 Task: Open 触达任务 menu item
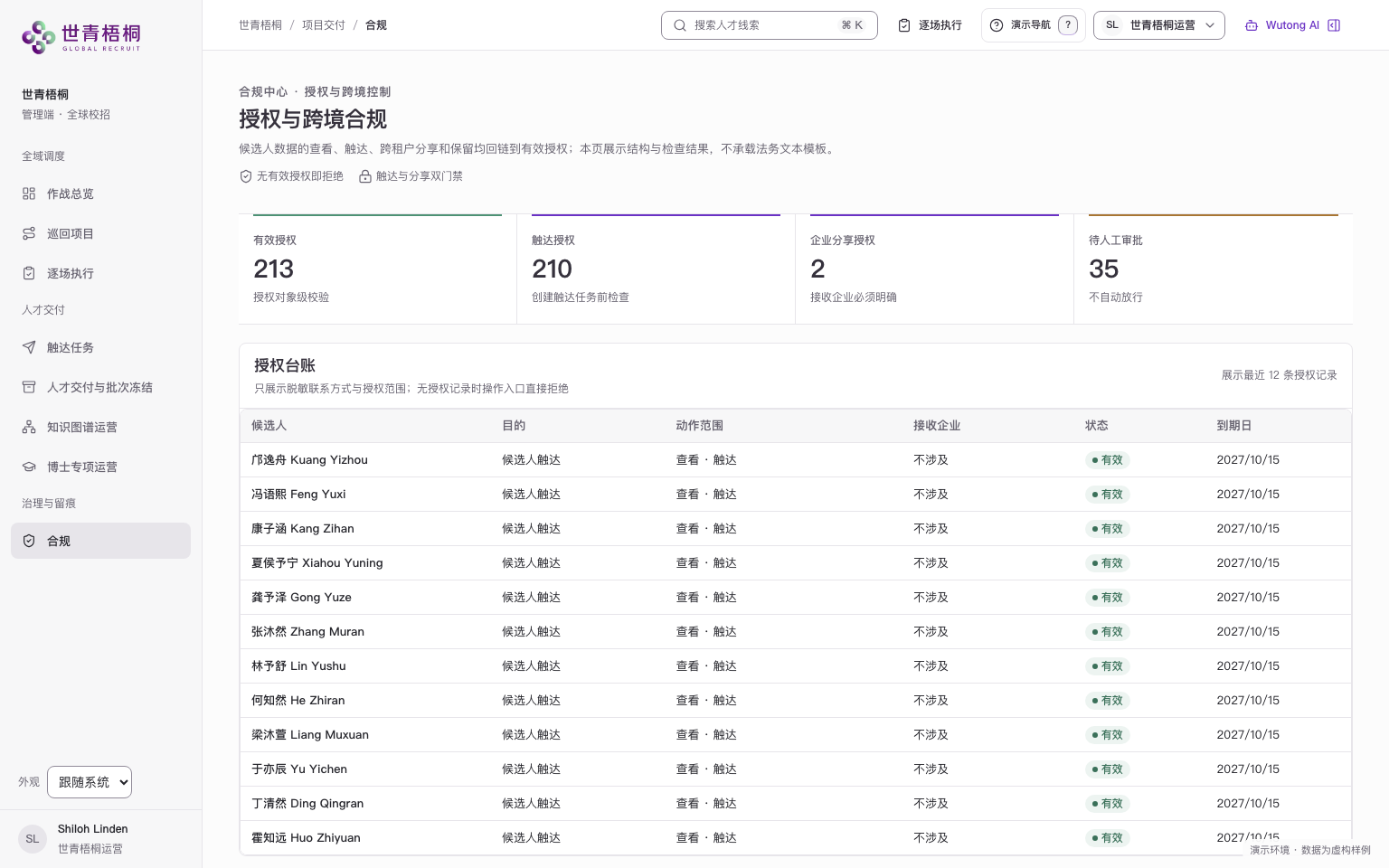click(100, 347)
